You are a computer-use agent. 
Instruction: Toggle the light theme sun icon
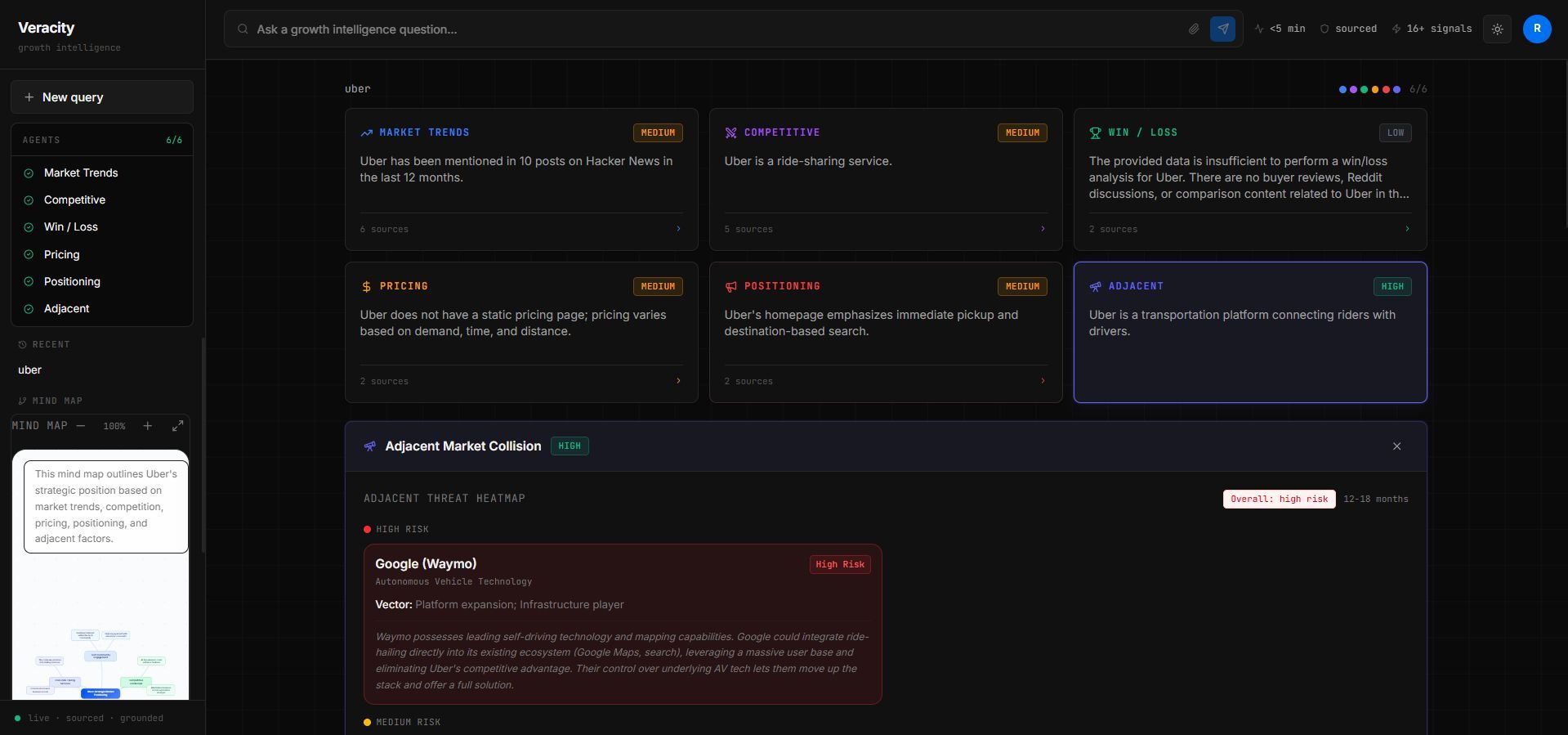pos(1497,29)
